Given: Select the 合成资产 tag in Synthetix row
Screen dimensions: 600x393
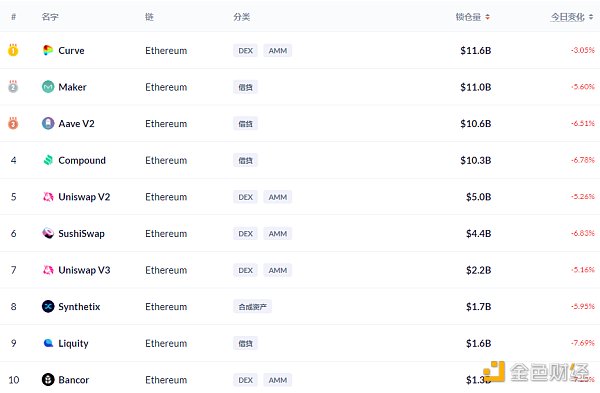Looking at the screenshot, I should click(253, 307).
